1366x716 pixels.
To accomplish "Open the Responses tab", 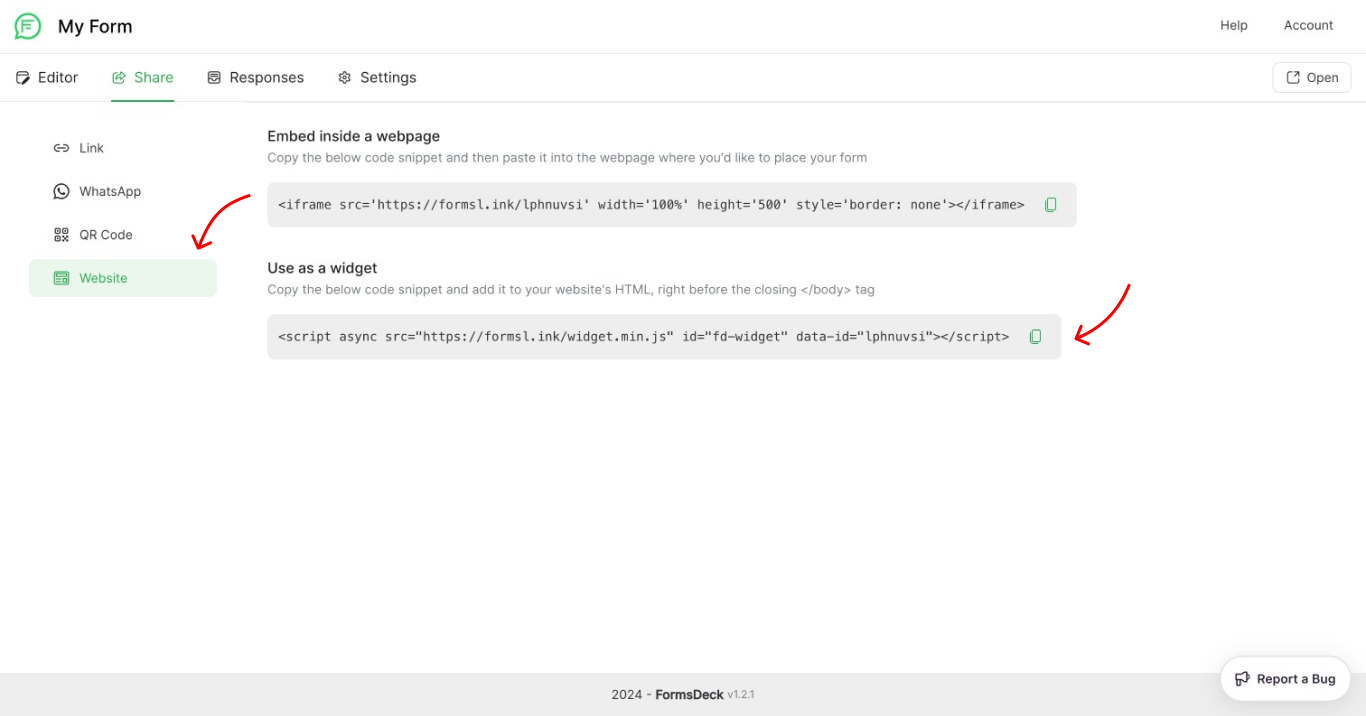I will pyautogui.click(x=255, y=77).
